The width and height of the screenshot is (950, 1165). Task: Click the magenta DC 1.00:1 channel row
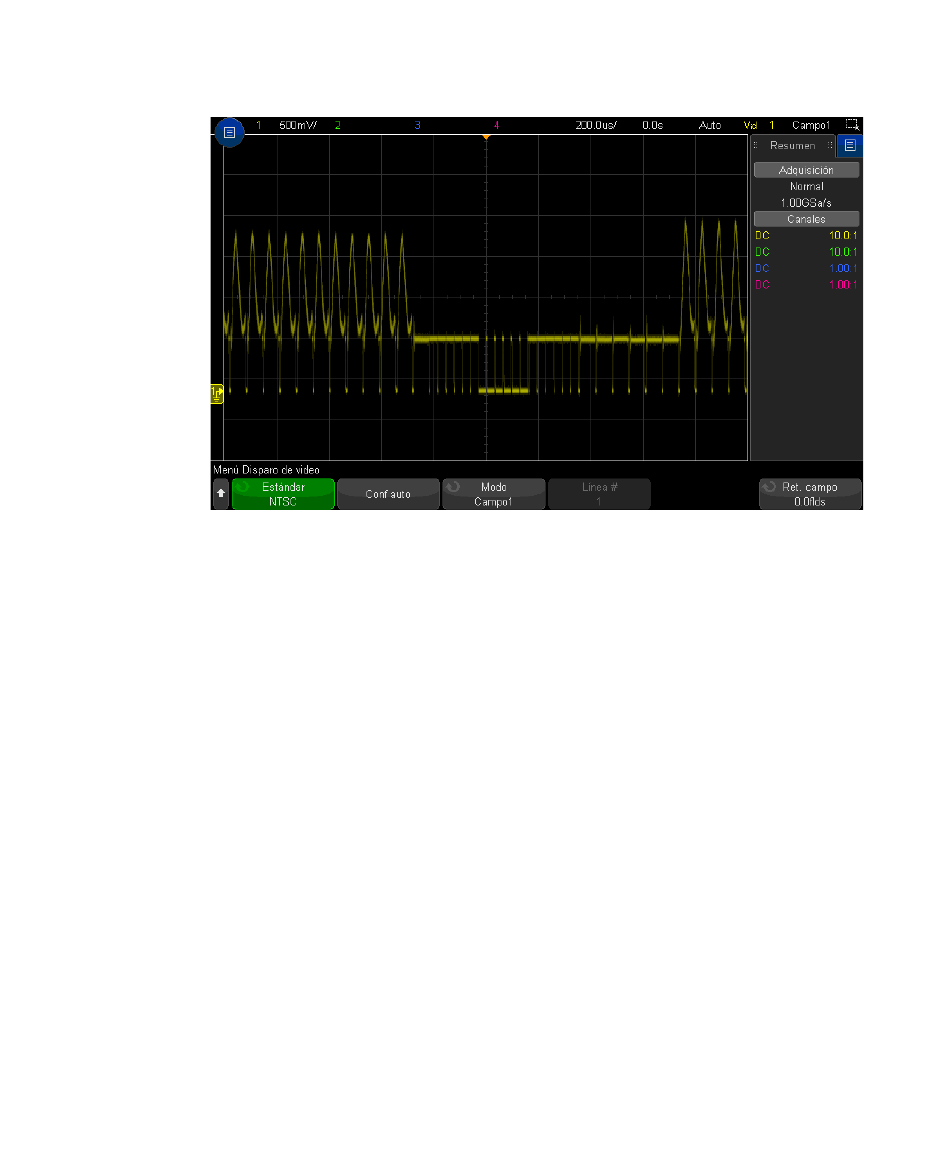click(806, 285)
